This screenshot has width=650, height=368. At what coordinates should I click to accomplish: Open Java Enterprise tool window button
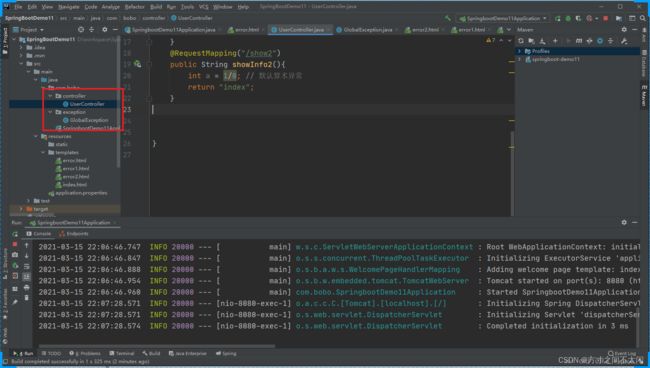click(x=187, y=353)
